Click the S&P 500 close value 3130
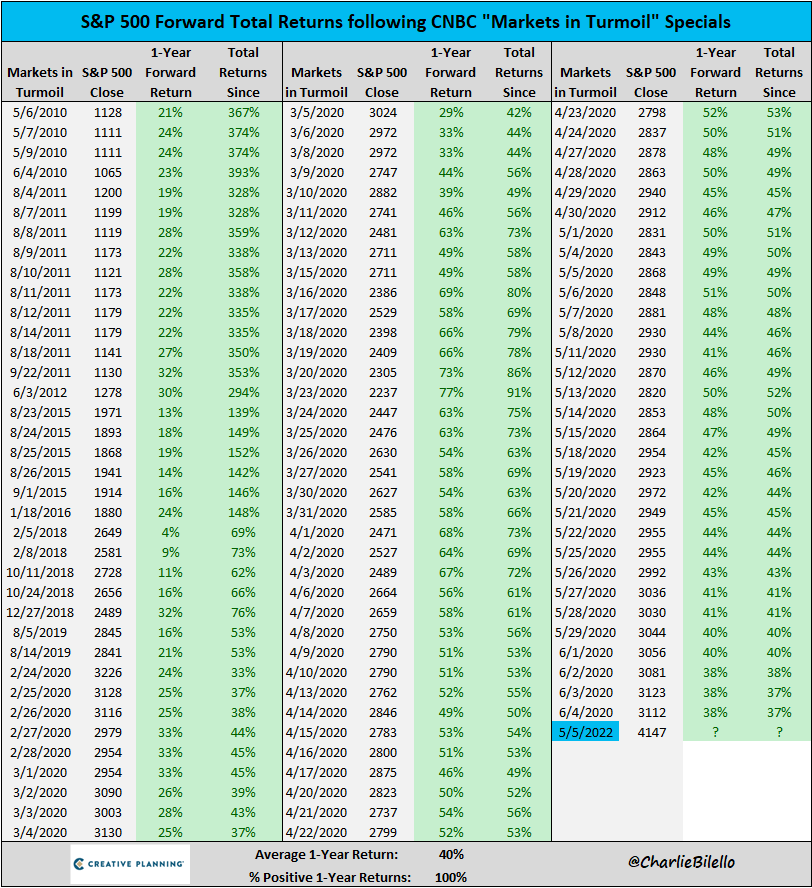This screenshot has width=812, height=888. [108, 832]
